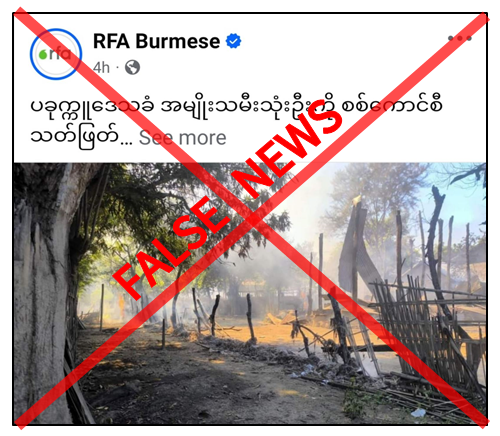Expand post text with See more
Viewport: 500px width, 436px height.
pos(182,138)
